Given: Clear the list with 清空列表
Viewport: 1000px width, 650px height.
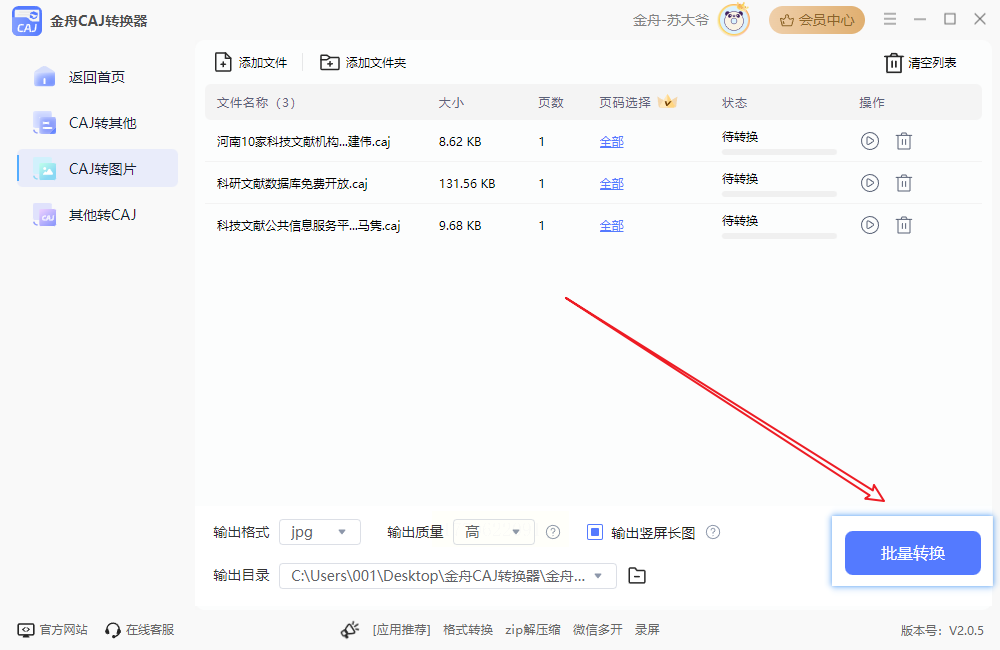Looking at the screenshot, I should (x=920, y=63).
